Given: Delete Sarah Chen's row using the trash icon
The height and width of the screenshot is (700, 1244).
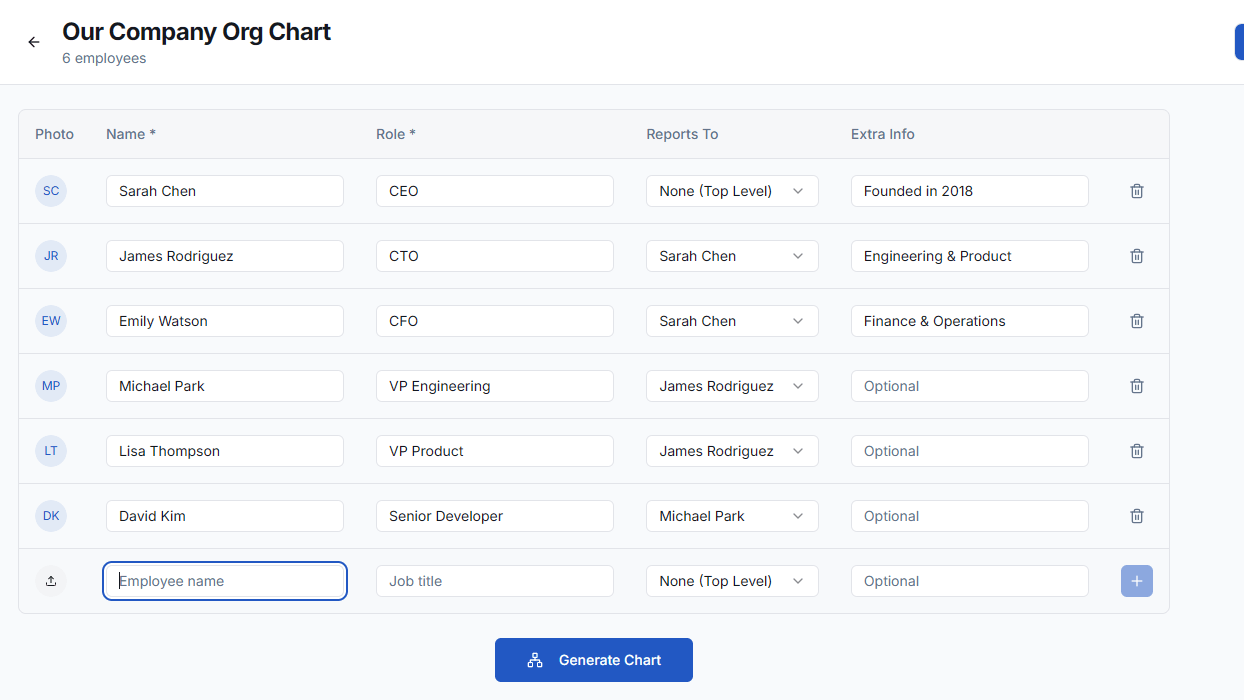Looking at the screenshot, I should pyautogui.click(x=1136, y=190).
